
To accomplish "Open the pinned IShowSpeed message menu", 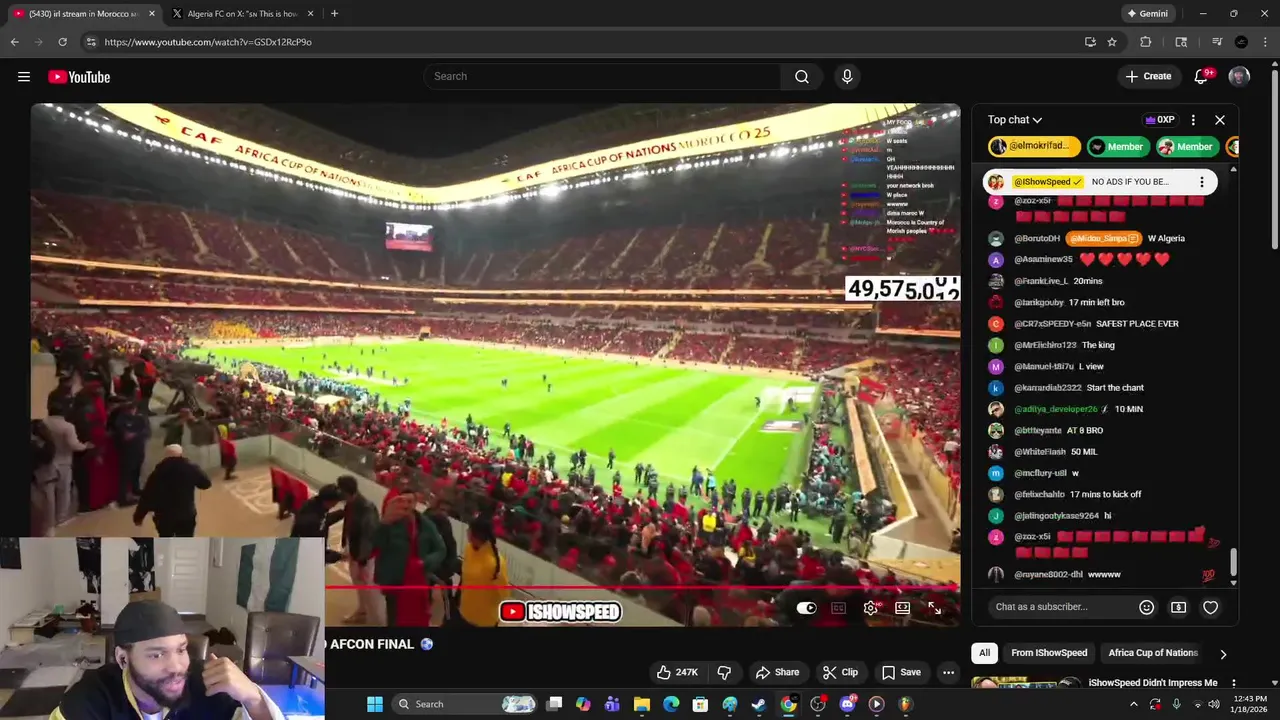I will [1202, 182].
